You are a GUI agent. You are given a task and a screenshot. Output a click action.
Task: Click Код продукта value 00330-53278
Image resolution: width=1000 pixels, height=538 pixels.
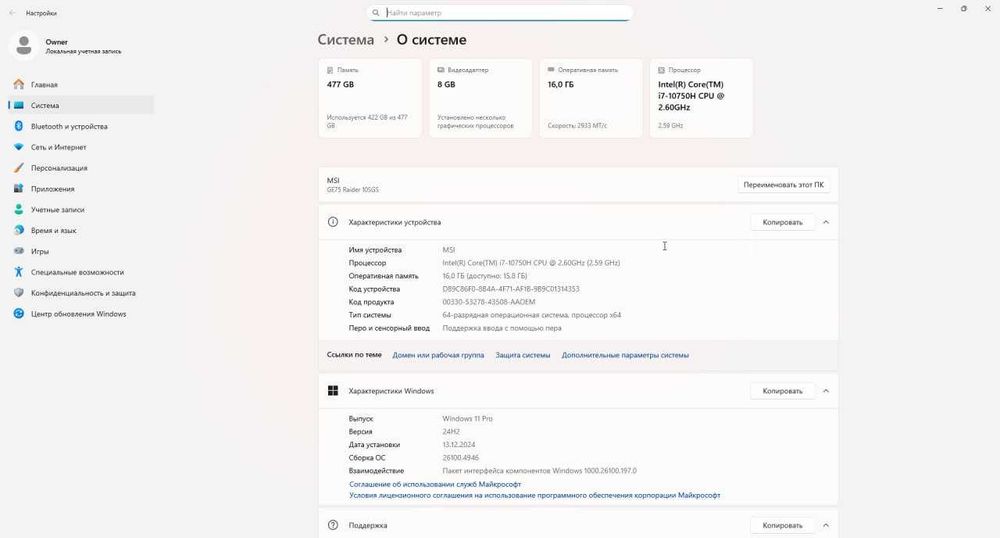489,302
